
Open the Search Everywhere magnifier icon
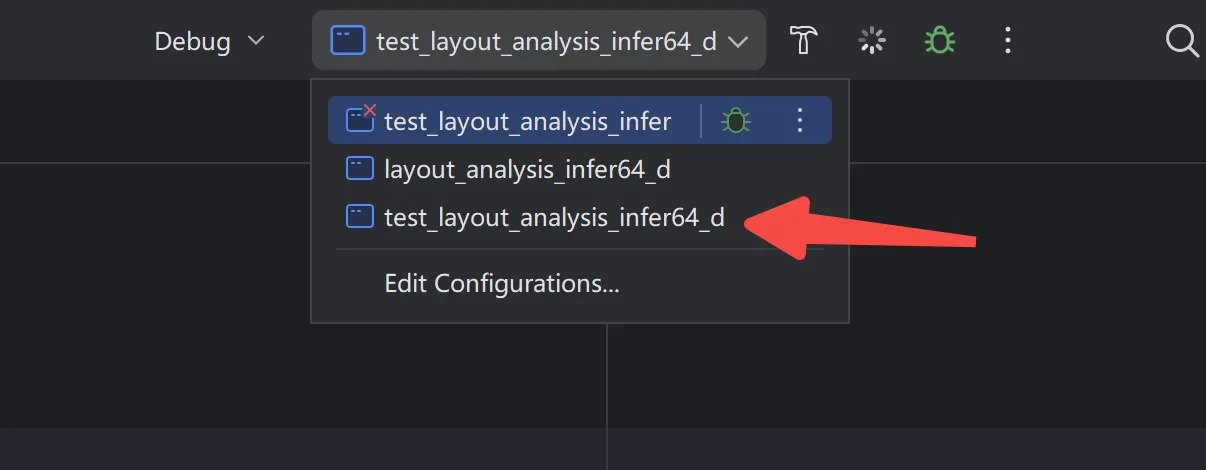tap(1183, 40)
